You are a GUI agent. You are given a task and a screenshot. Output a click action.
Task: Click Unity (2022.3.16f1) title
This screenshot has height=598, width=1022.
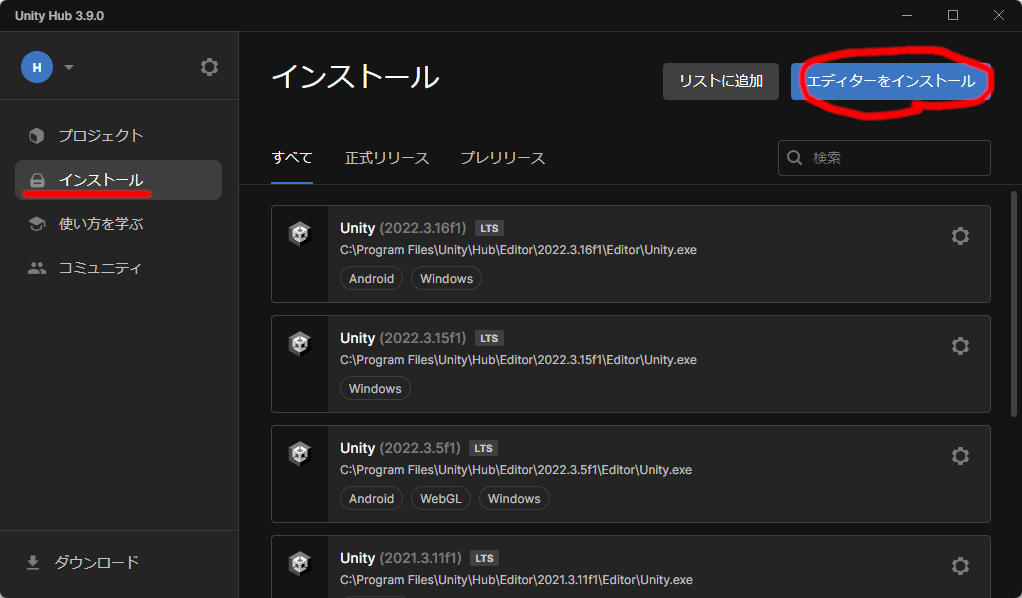[x=403, y=228]
